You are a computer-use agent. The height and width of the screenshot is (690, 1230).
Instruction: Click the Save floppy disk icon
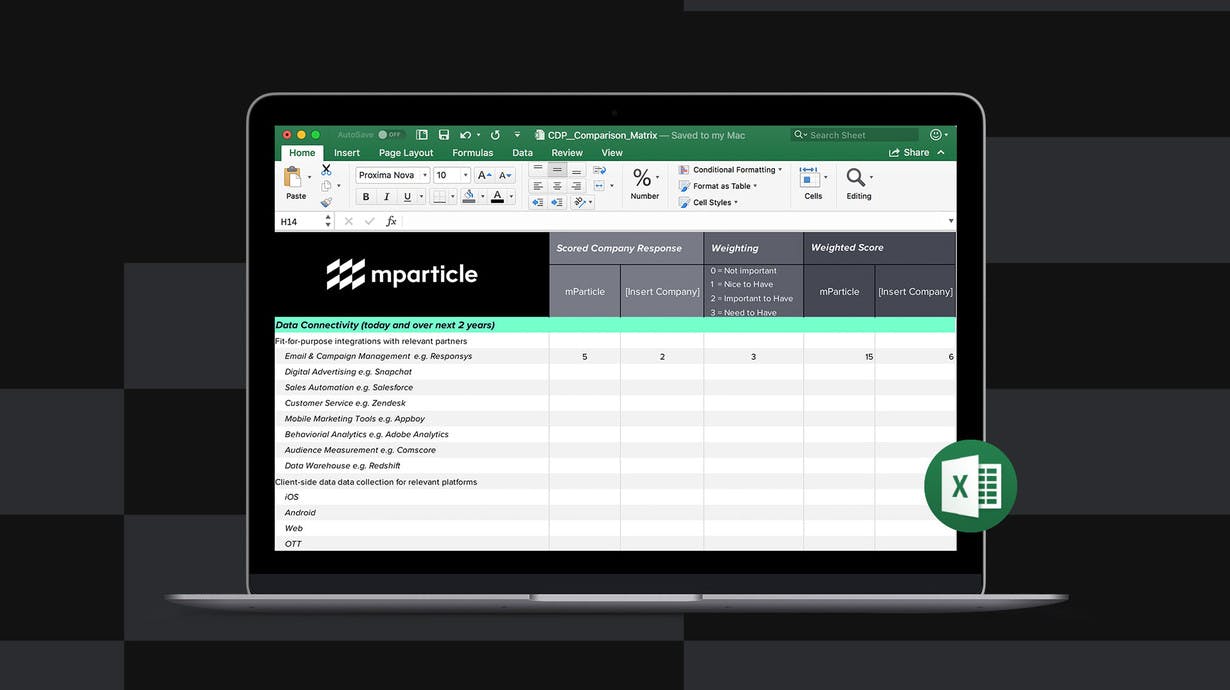(444, 135)
